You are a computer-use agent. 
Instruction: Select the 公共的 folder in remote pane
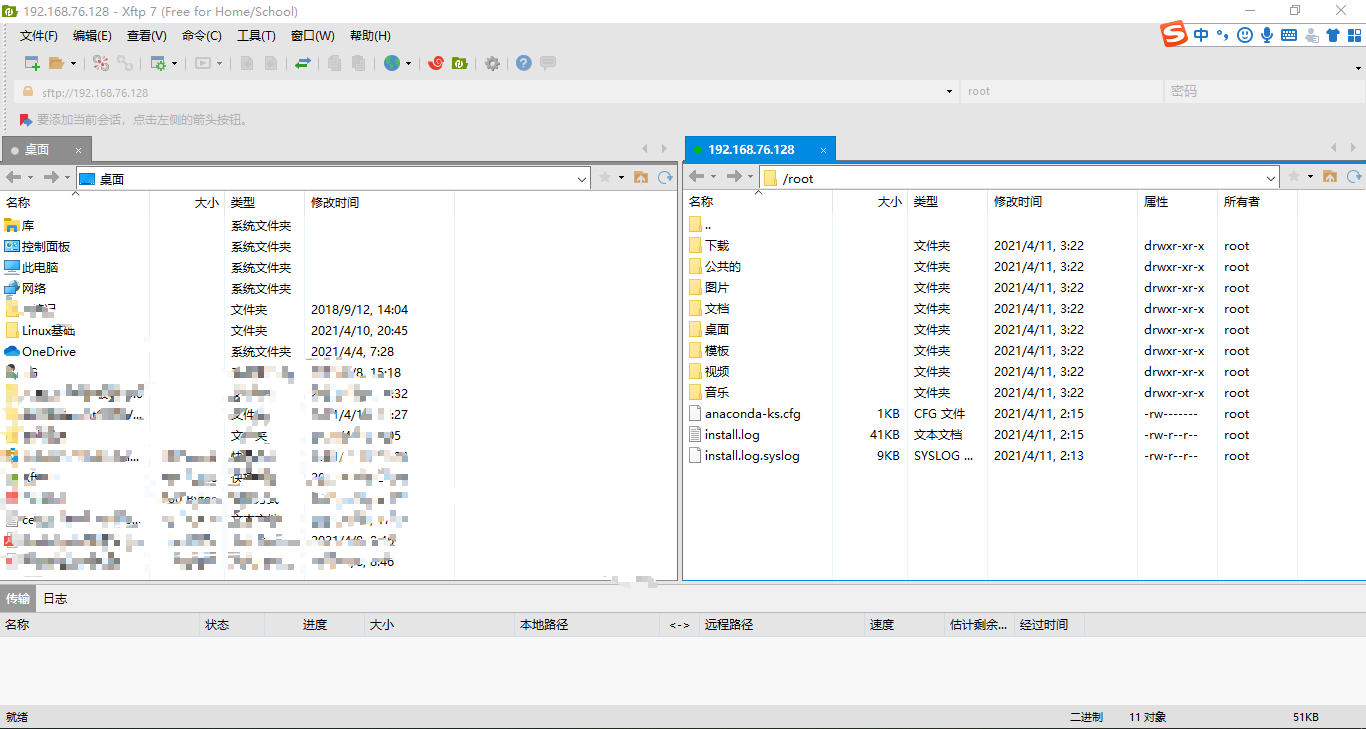[723, 267]
